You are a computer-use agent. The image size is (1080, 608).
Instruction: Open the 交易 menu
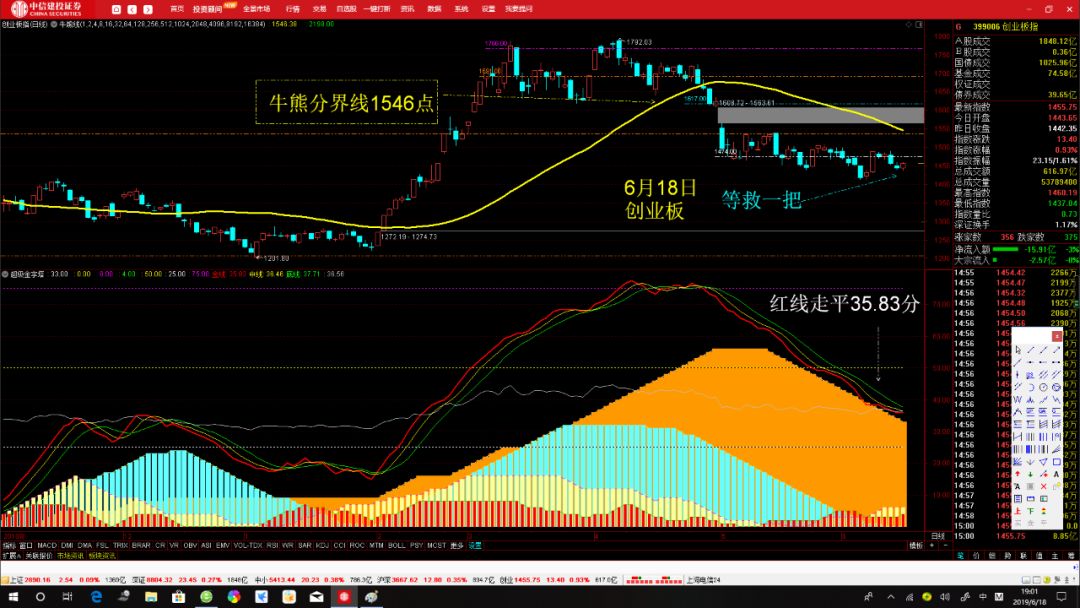click(x=319, y=8)
